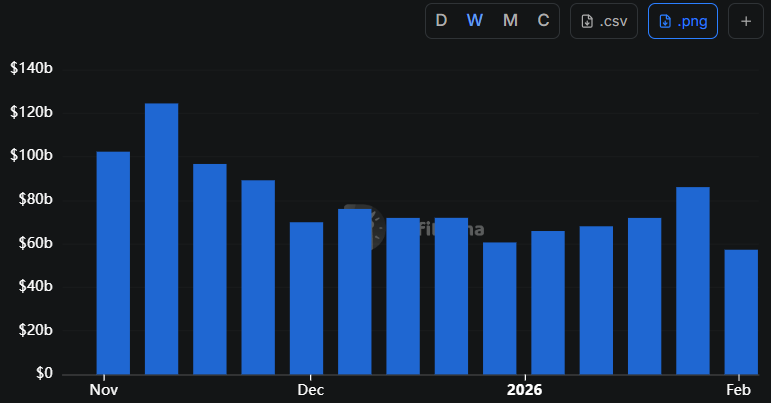
Task: Click the Dec x-axis label
Action: click(x=310, y=389)
